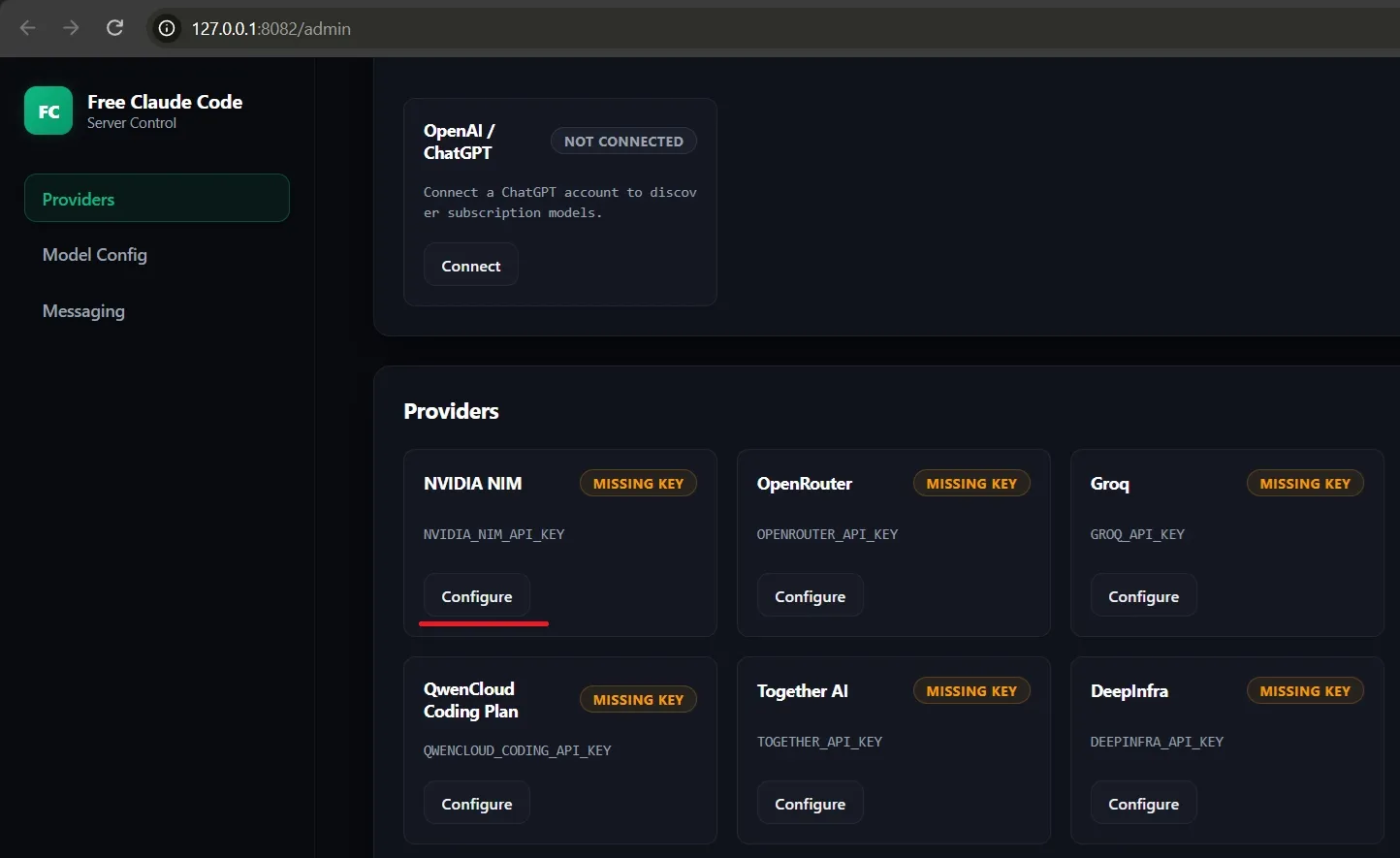Configure QwenCloud Coding Plan provider
Screen dimensions: 1400x858
(x=477, y=804)
